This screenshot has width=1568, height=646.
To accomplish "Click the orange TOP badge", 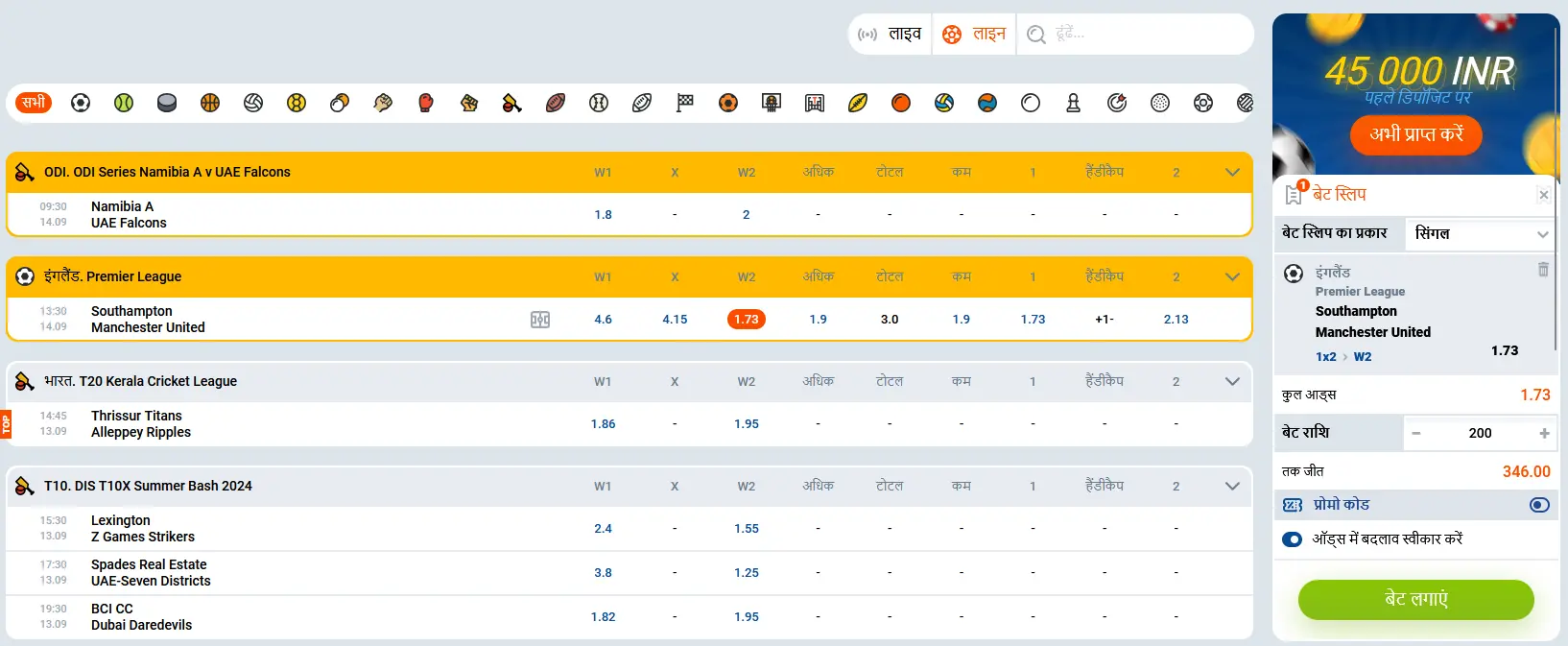I will 6,424.
